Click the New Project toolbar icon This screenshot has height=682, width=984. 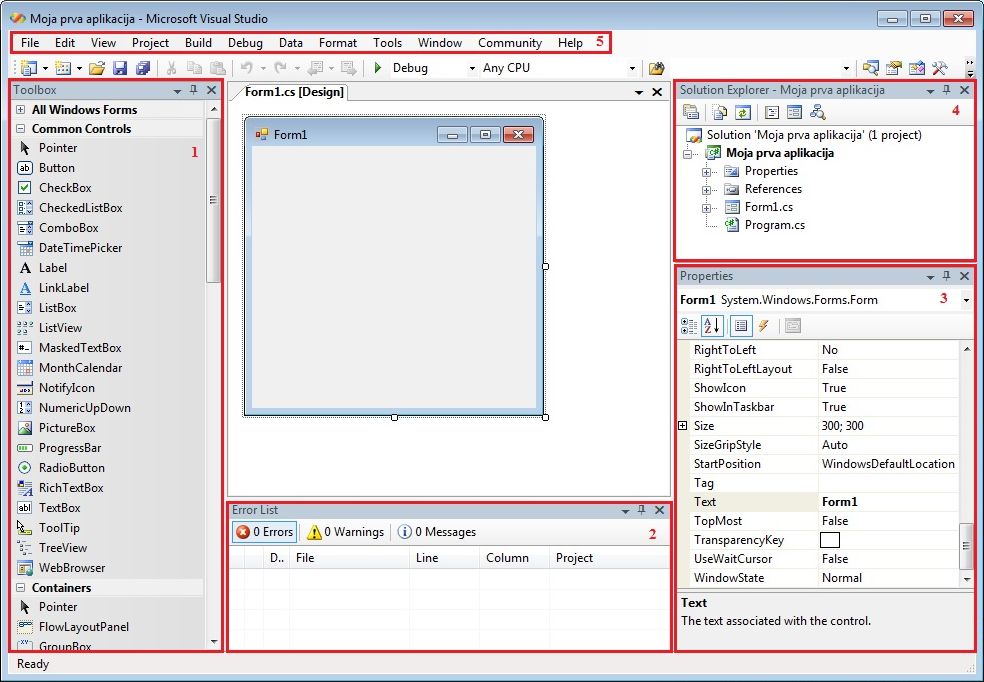pyautogui.click(x=28, y=68)
